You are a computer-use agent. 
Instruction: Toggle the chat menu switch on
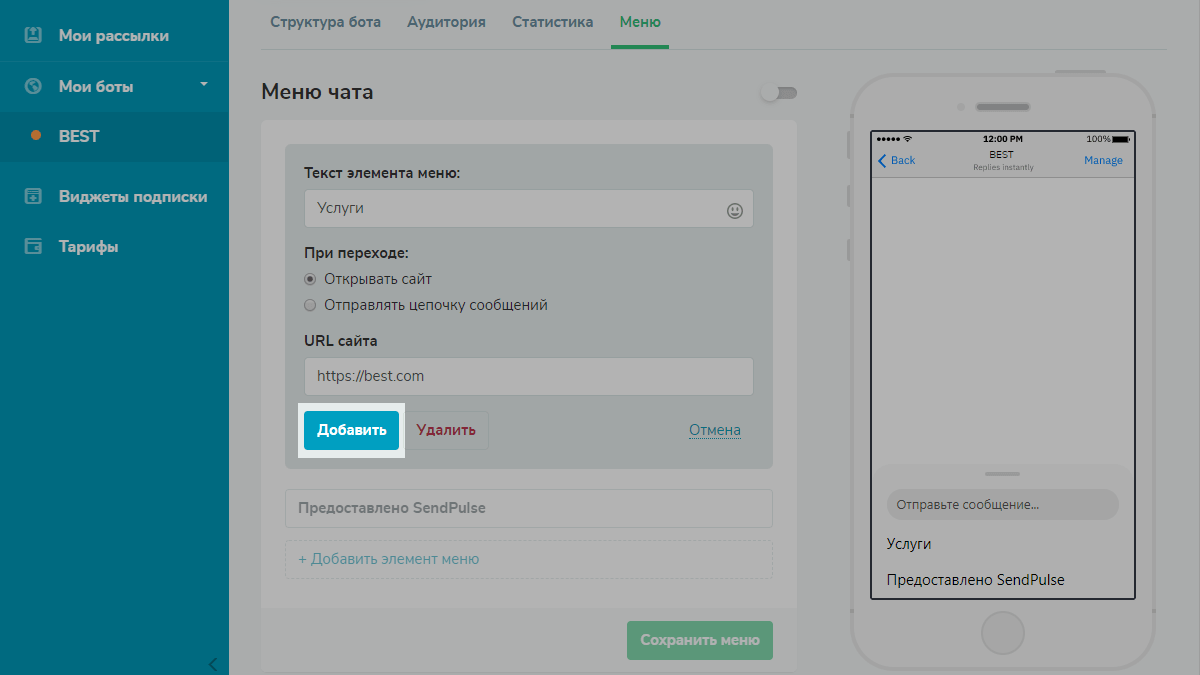tap(778, 93)
